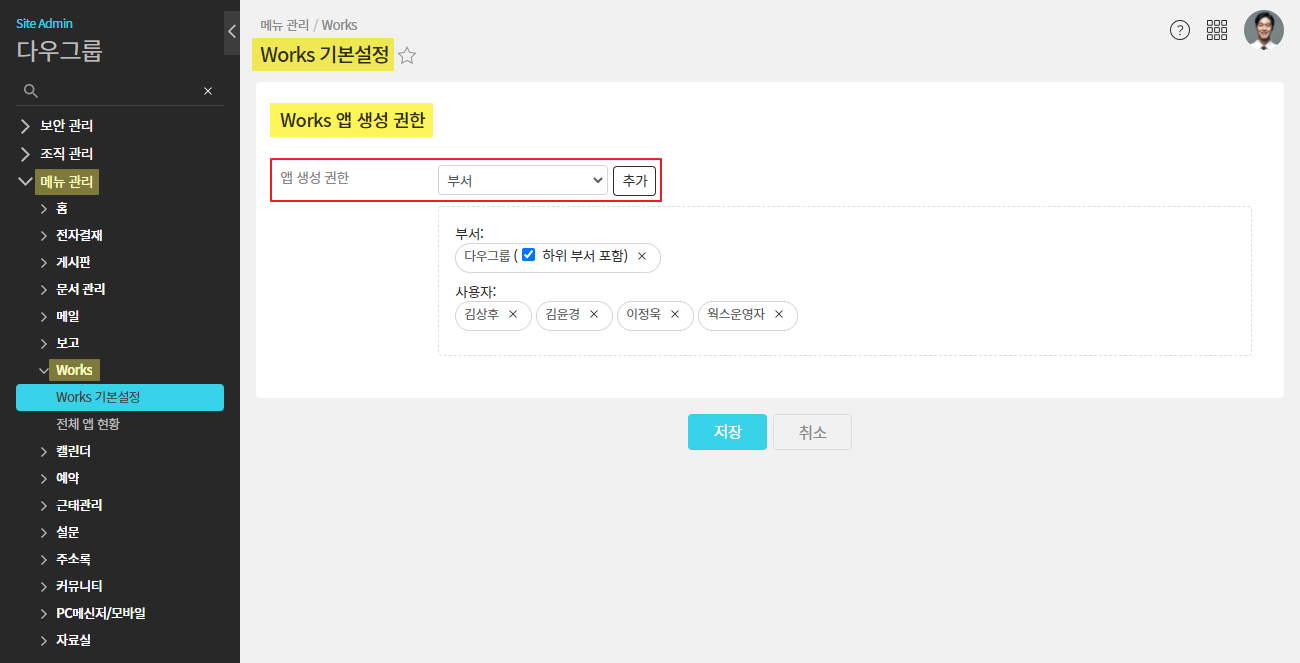The image size is (1300, 663).
Task: Remove 다우그룹 department tag
Action: pyautogui.click(x=642, y=256)
